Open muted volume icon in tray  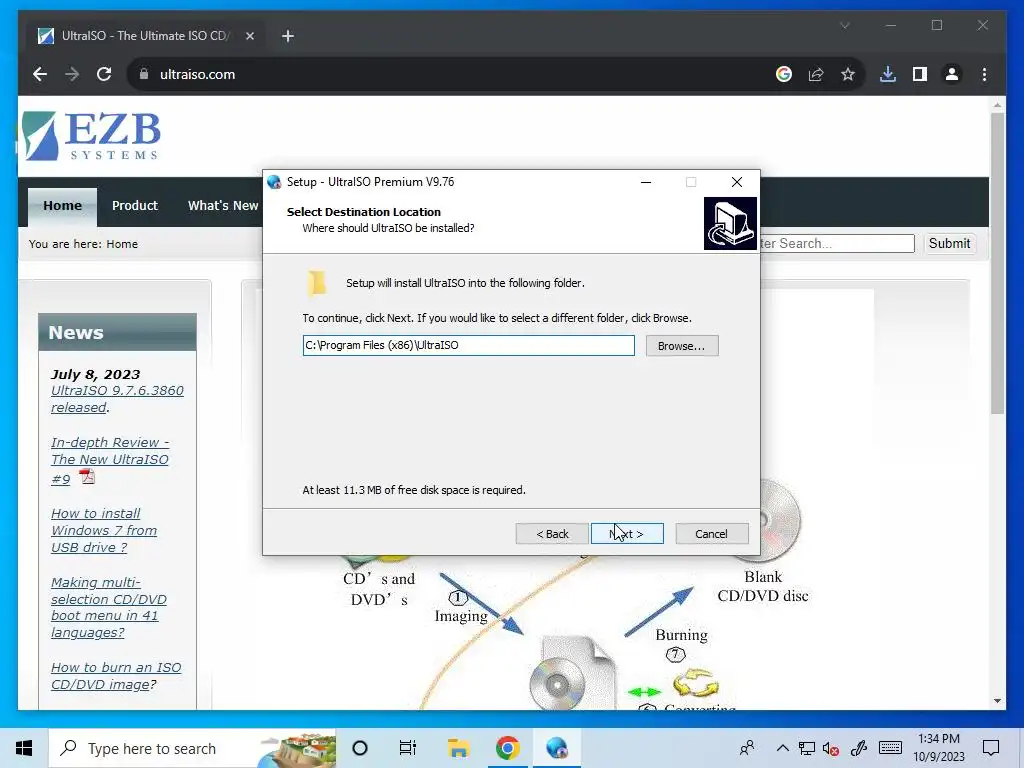(831, 748)
